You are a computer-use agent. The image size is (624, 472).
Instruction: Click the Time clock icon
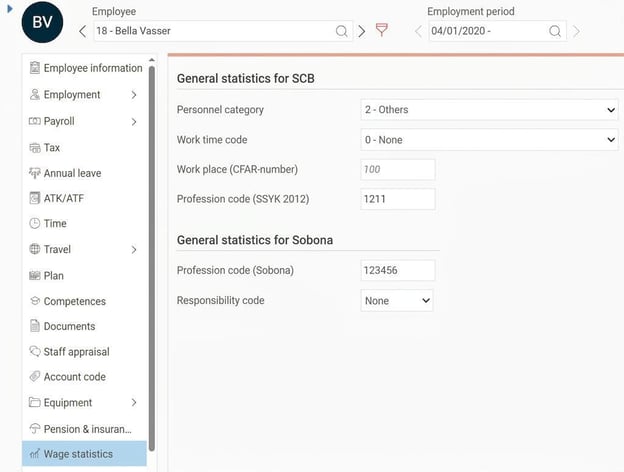pyautogui.click(x=35, y=223)
